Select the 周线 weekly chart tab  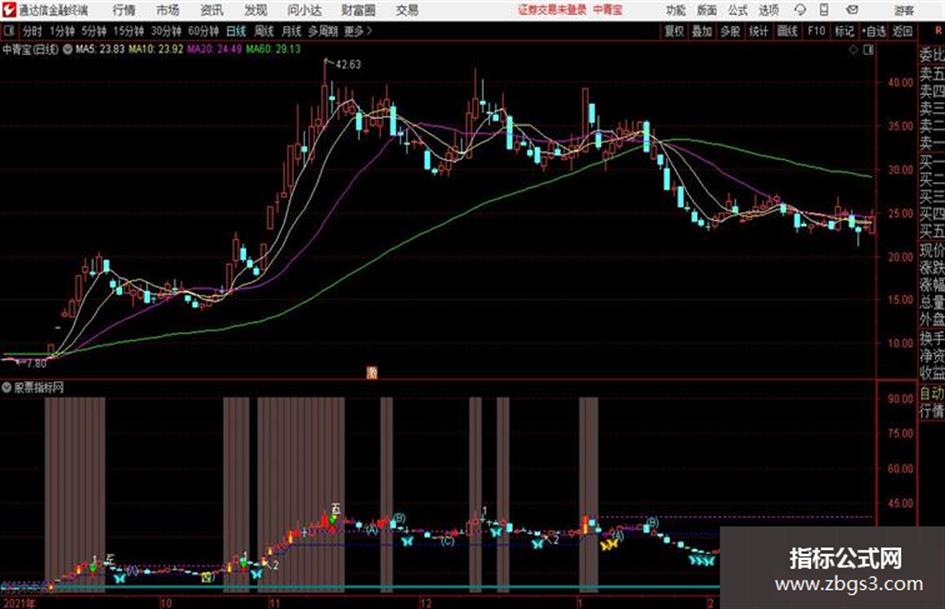264,31
